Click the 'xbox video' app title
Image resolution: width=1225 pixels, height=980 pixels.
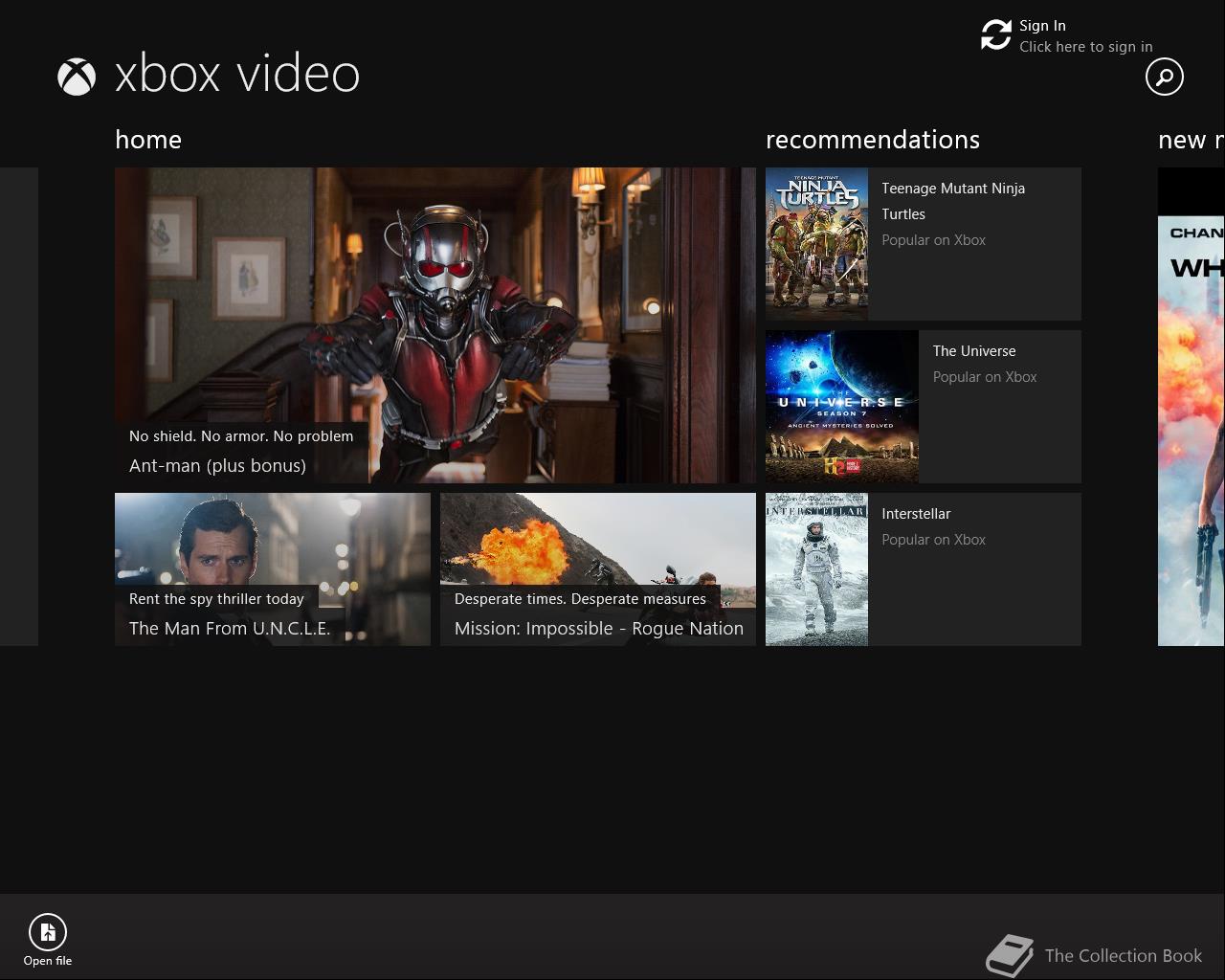tap(237, 75)
